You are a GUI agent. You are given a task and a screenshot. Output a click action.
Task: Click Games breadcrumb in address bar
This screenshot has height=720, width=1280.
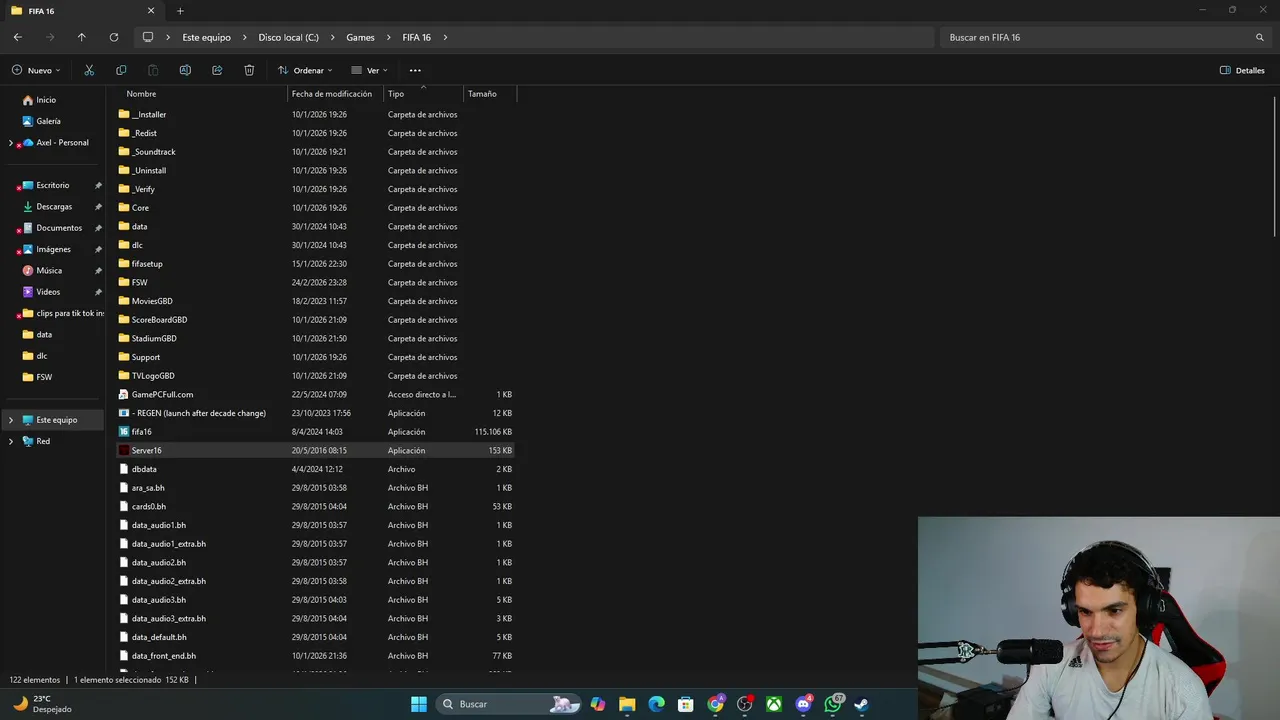tap(360, 37)
